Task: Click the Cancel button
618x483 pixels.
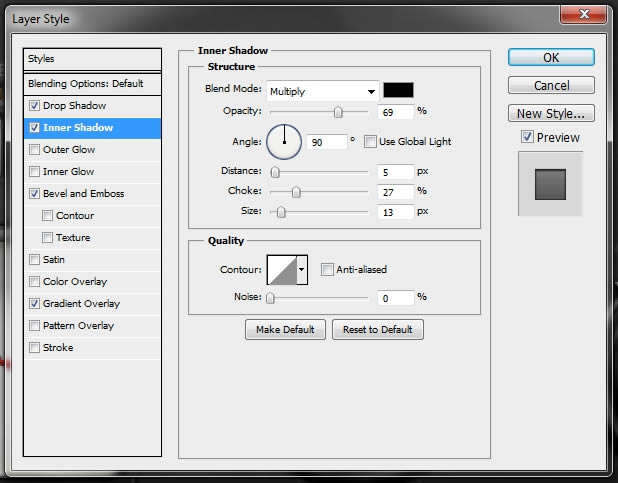Action: click(551, 85)
